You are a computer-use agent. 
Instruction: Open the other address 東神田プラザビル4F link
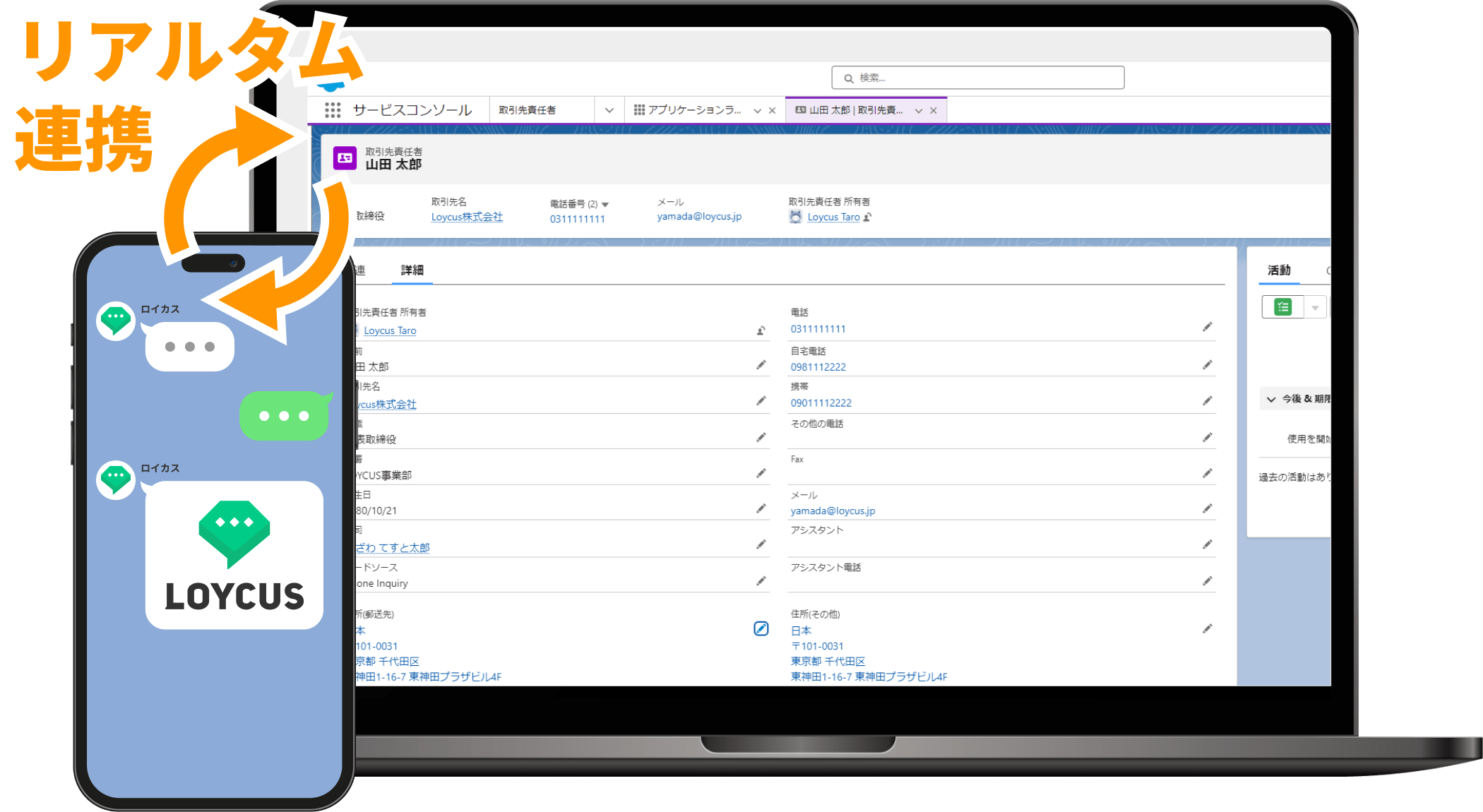pos(869,676)
